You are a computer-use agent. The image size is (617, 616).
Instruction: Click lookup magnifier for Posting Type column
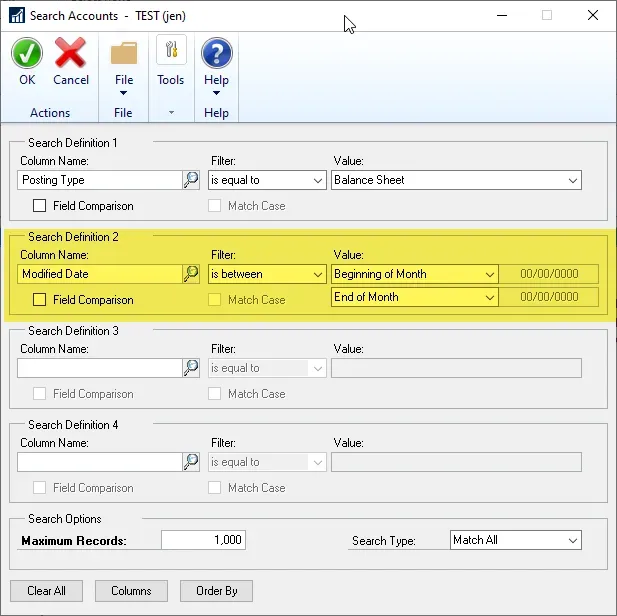(191, 180)
